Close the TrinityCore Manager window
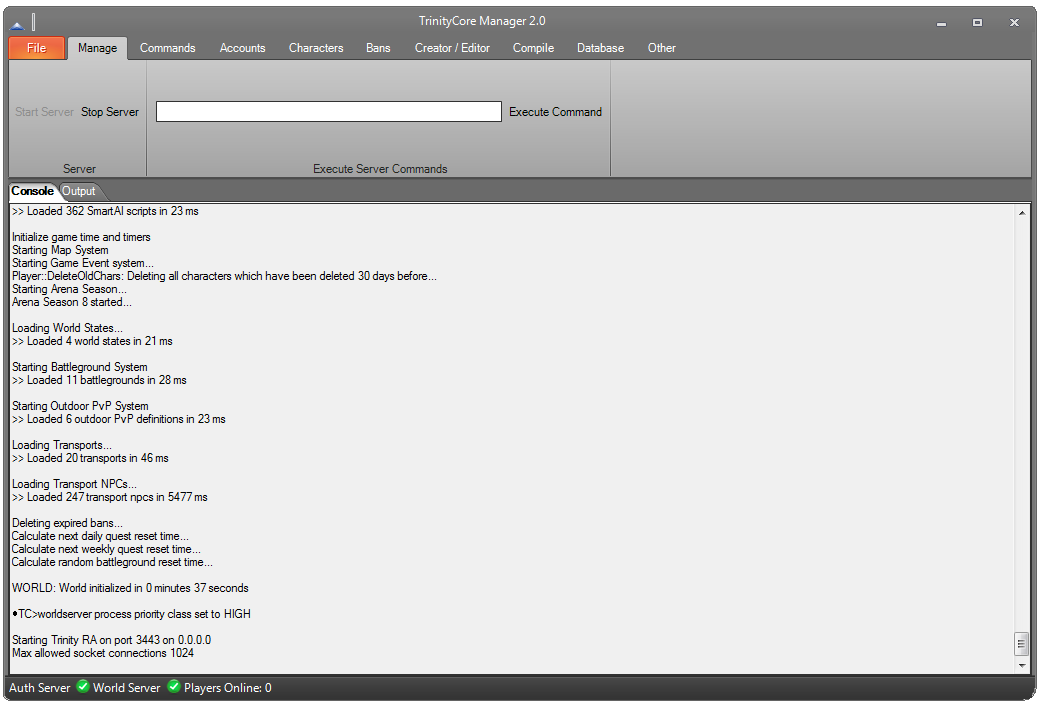The height and width of the screenshot is (702, 1037). pyautogui.click(x=1014, y=22)
